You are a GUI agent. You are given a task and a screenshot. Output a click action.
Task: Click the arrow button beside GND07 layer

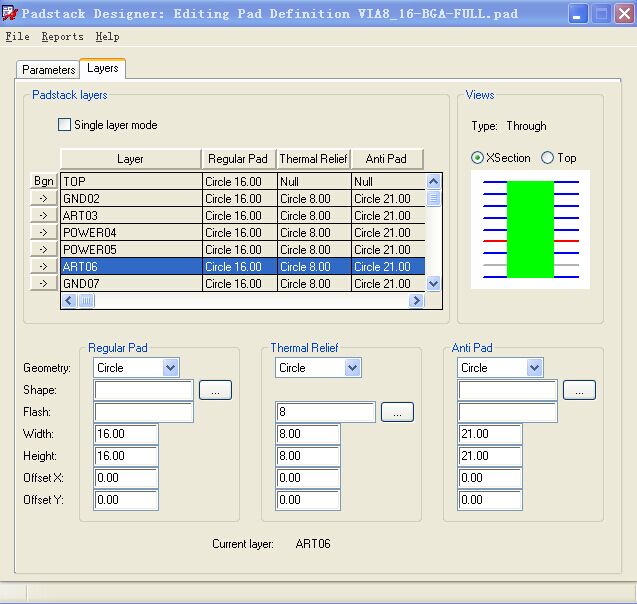pyautogui.click(x=44, y=284)
